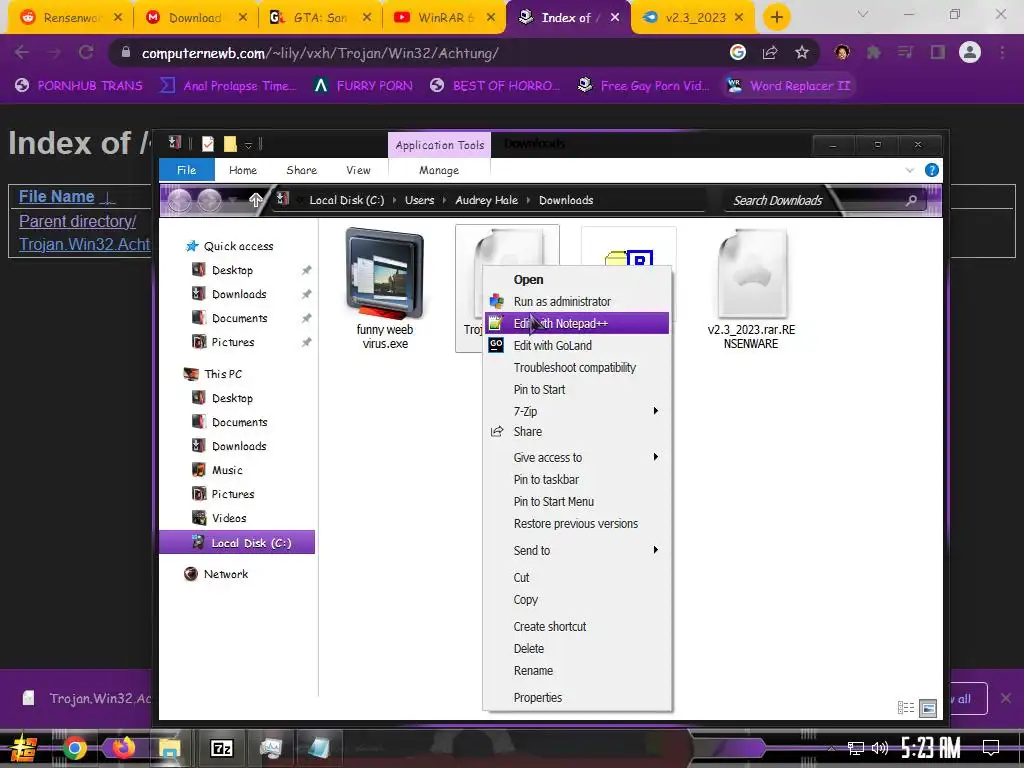Choose 'Troubleshoot compatibility' entry
This screenshot has height=768, width=1024.
[577, 368]
